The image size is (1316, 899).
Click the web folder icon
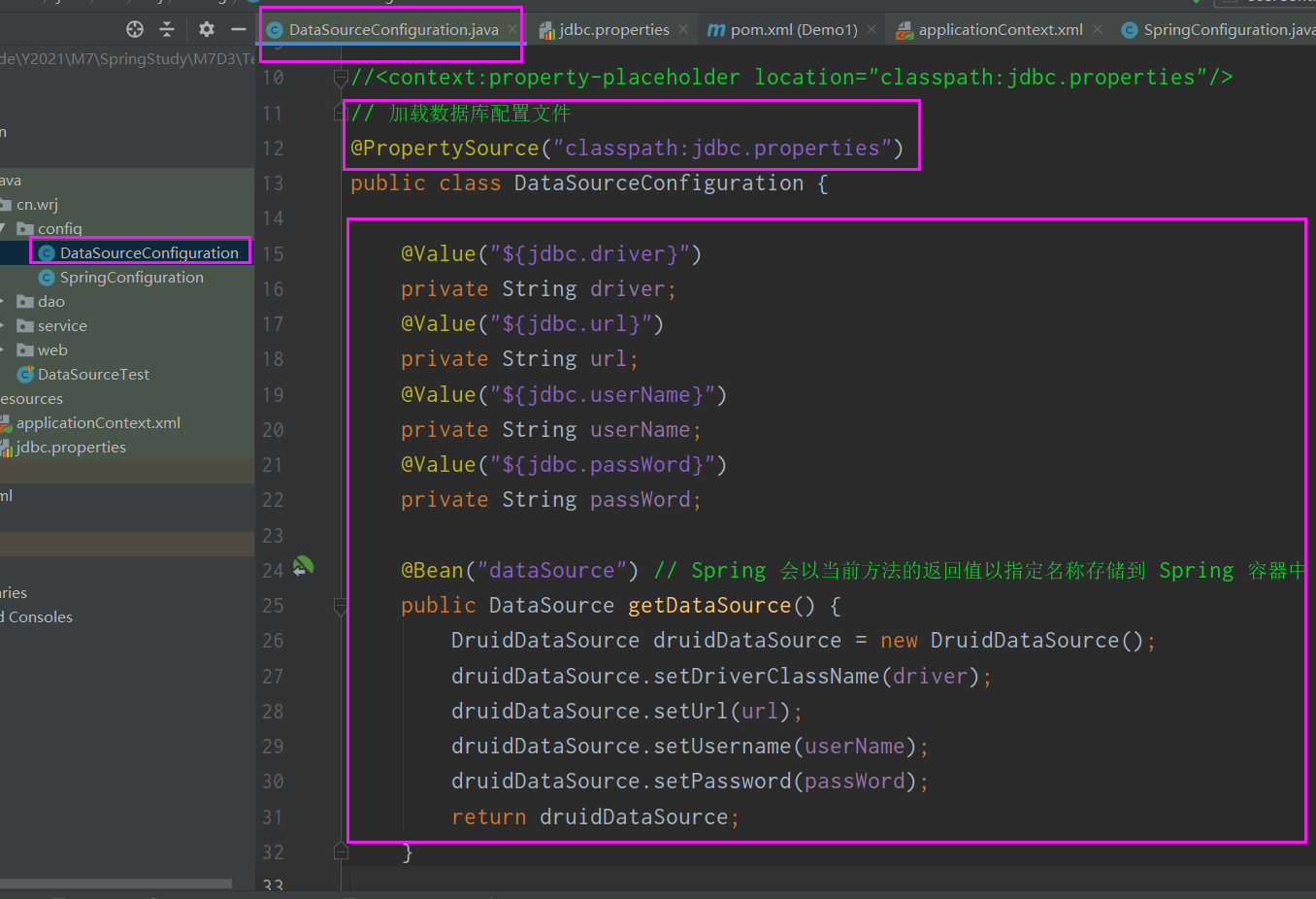25,350
